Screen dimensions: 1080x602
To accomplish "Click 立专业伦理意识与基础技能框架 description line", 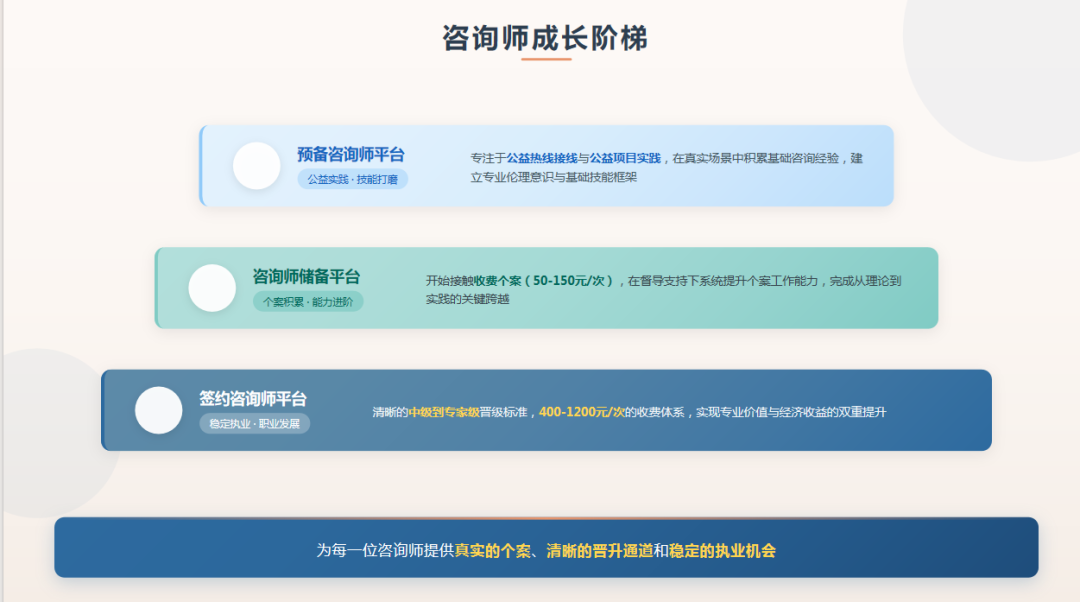I will [x=554, y=177].
